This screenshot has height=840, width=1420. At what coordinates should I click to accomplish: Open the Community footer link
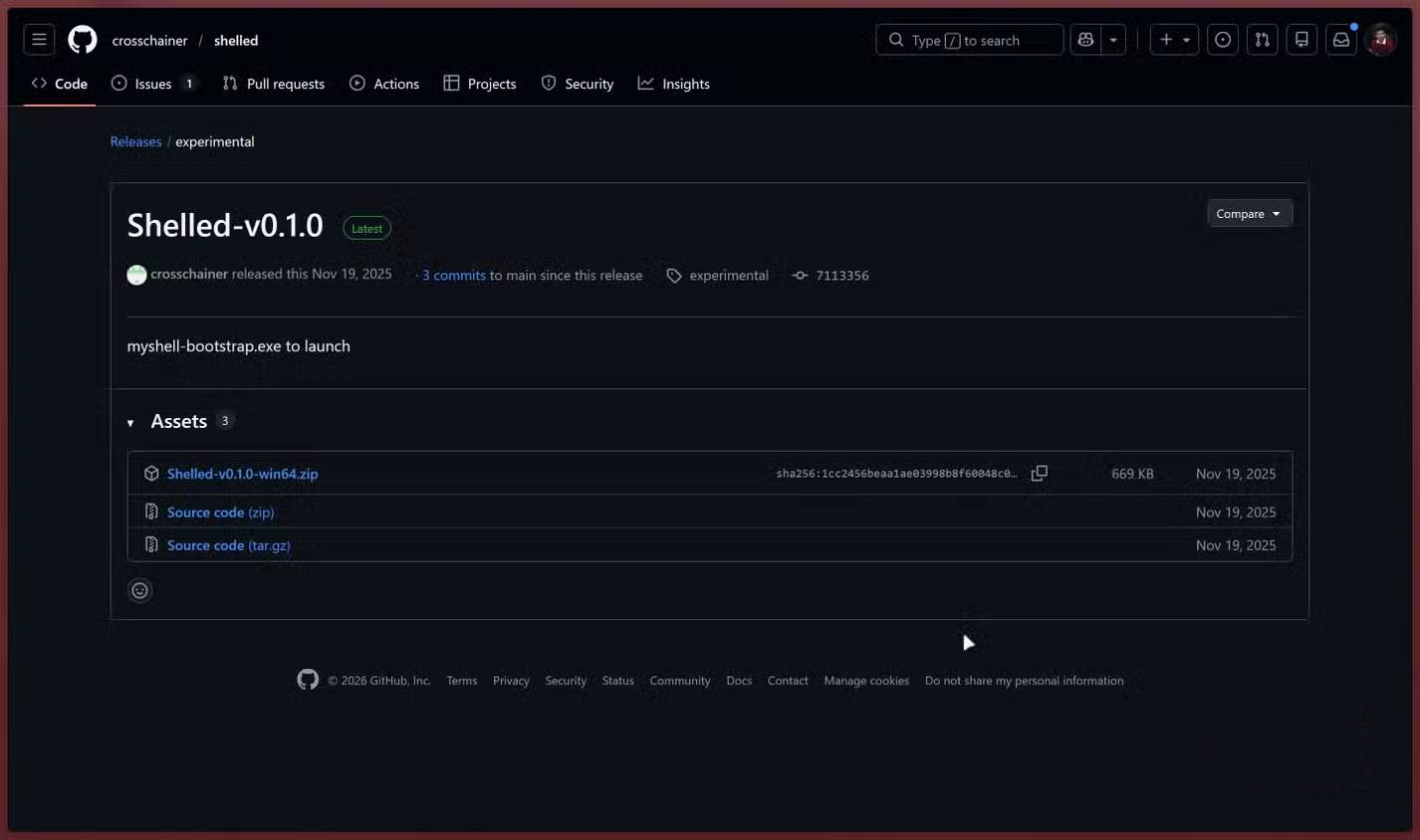tap(680, 681)
